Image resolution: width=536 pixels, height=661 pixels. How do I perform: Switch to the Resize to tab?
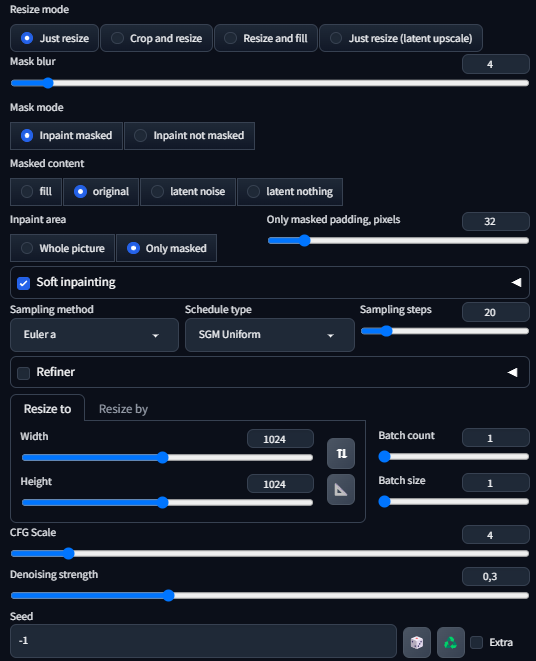[x=48, y=409]
